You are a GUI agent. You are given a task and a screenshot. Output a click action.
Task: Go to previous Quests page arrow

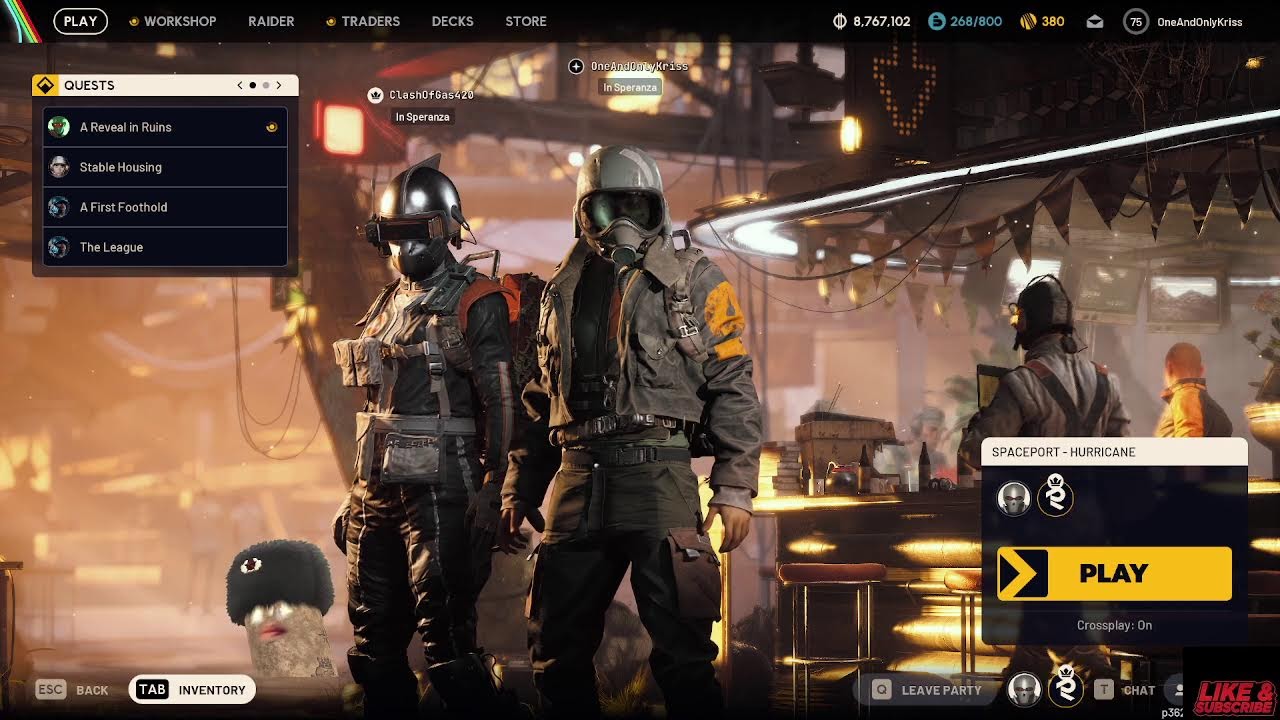coord(240,86)
